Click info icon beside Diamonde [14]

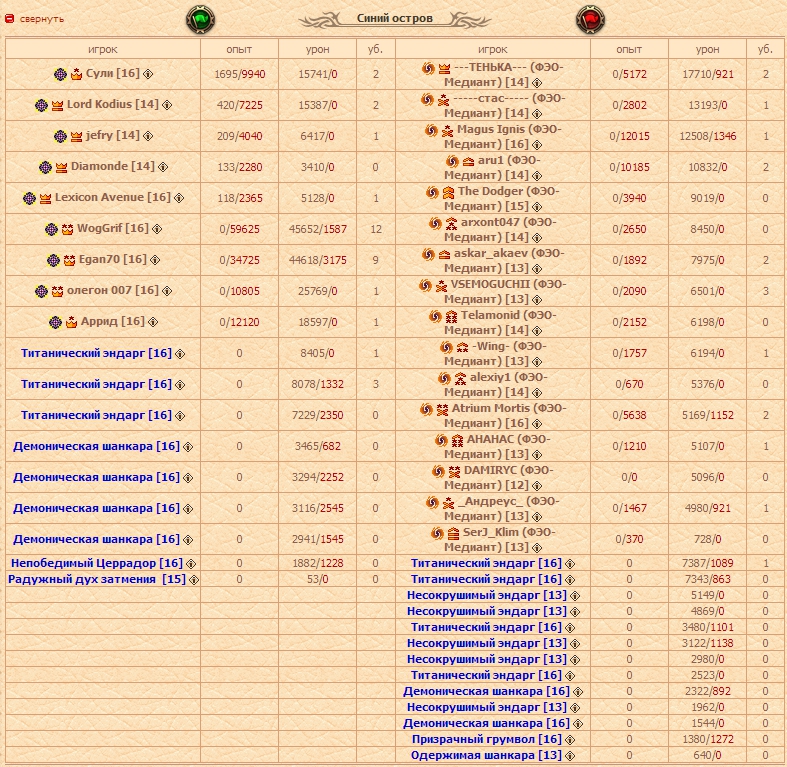pos(163,167)
